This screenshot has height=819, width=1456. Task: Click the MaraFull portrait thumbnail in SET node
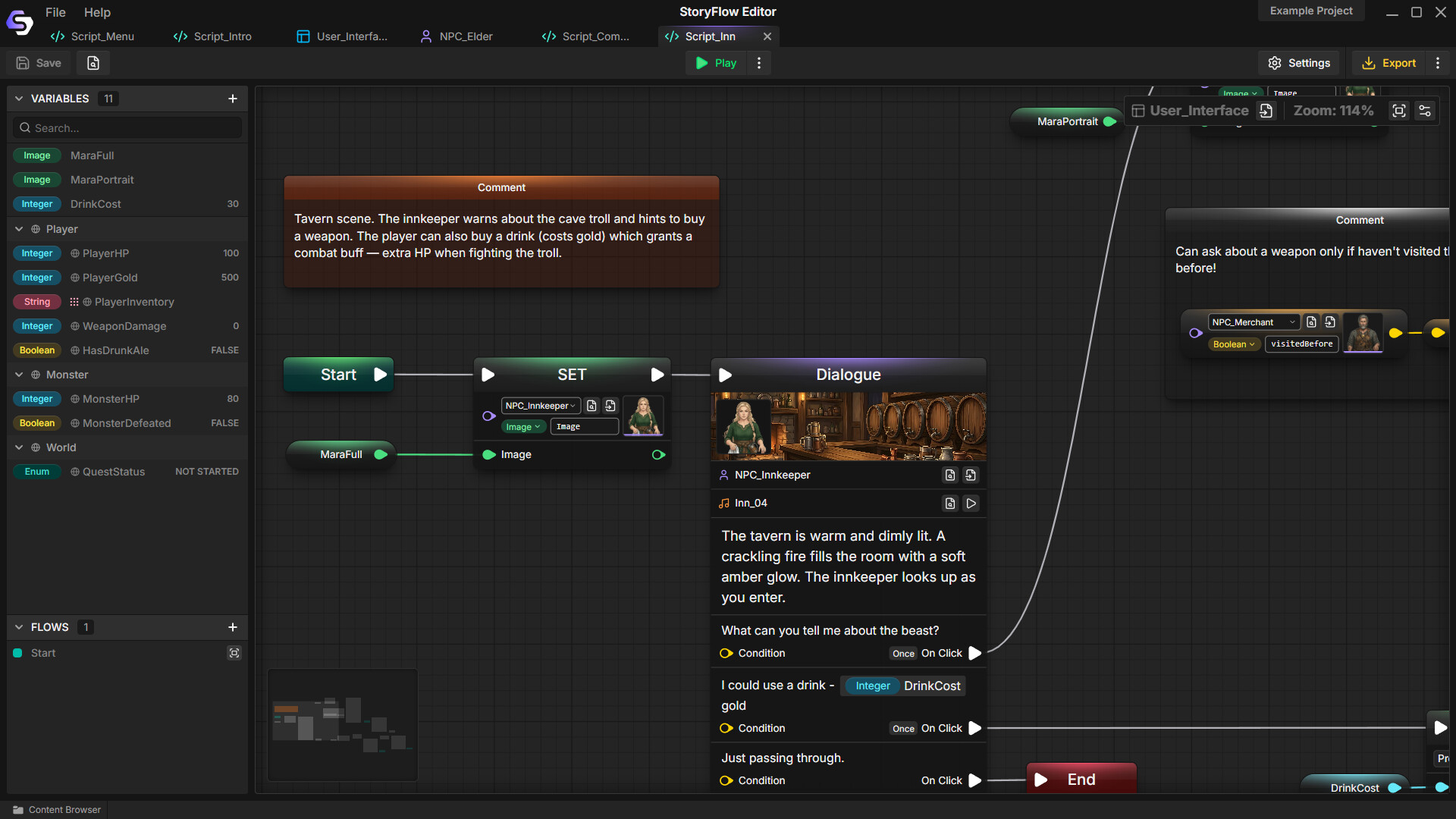(x=642, y=416)
